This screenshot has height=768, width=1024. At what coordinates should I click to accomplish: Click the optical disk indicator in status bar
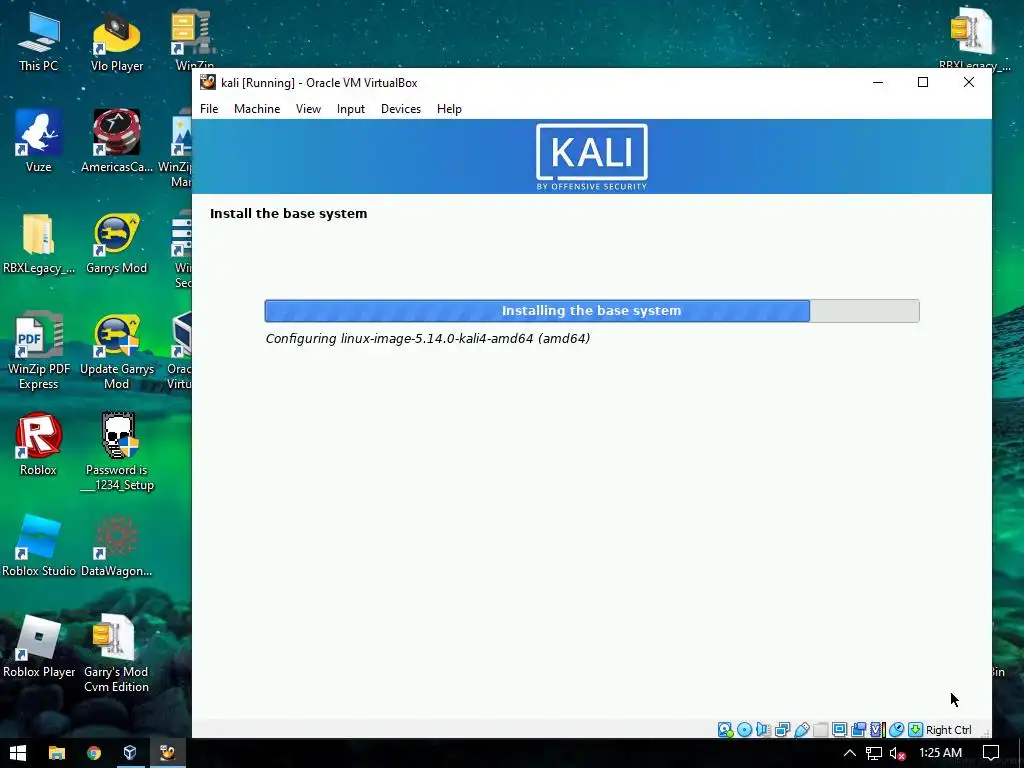[744, 729]
